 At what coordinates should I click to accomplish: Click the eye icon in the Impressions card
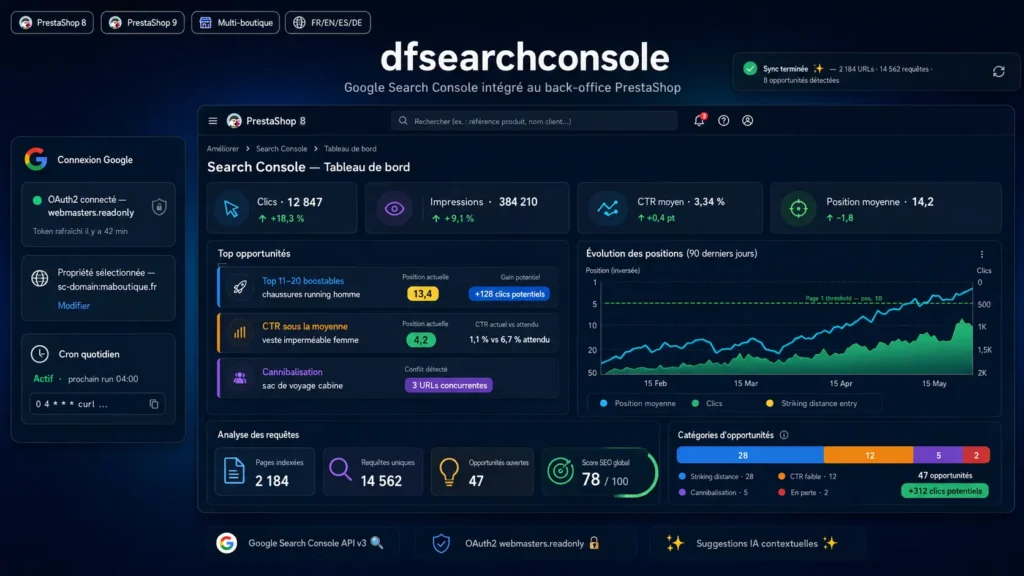[394, 209]
